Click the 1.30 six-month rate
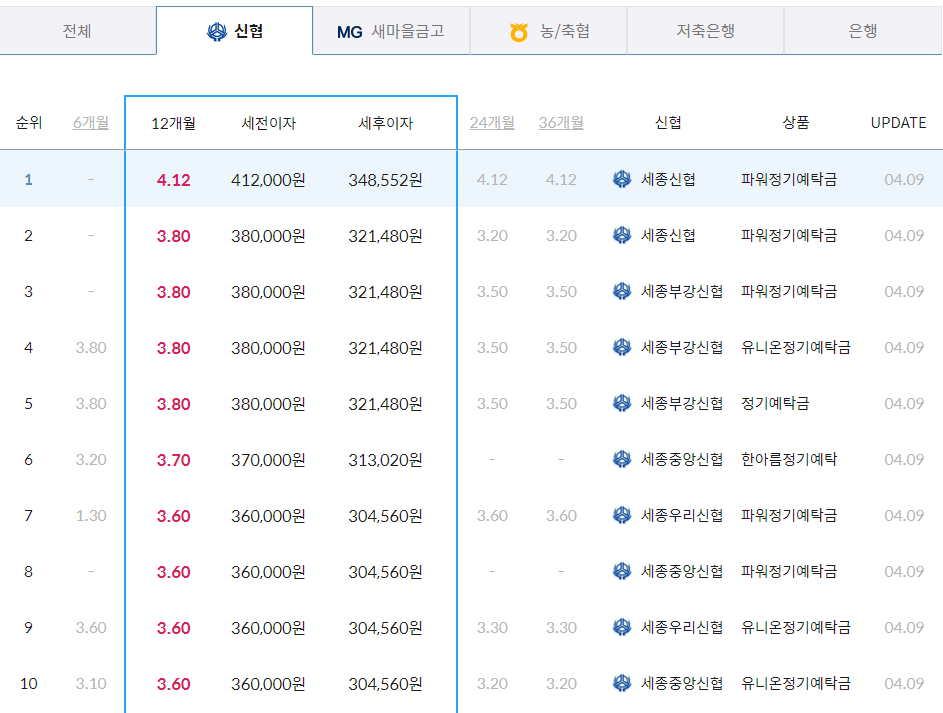The height and width of the screenshot is (713, 943). coord(91,516)
